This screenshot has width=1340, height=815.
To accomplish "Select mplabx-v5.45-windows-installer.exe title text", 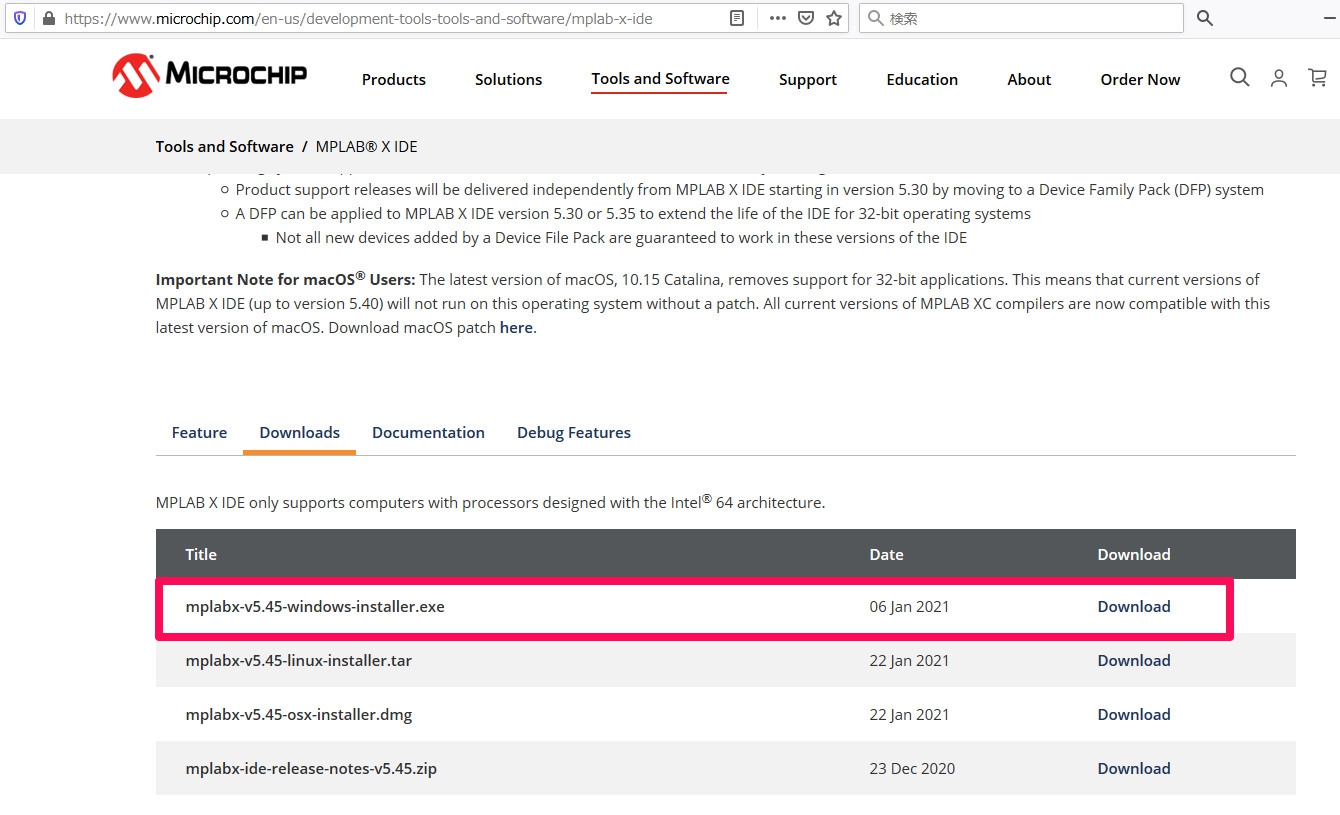I will [315, 606].
